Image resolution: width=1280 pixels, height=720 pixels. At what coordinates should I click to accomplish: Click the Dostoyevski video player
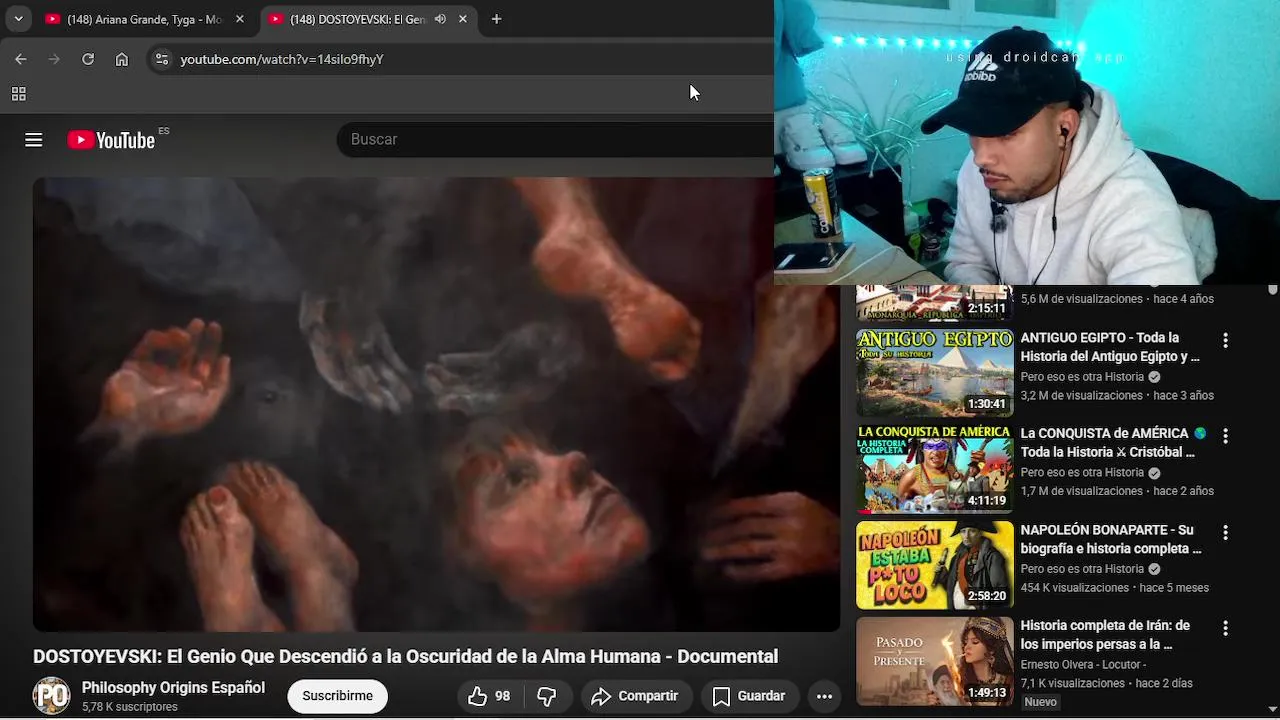[x=436, y=404]
